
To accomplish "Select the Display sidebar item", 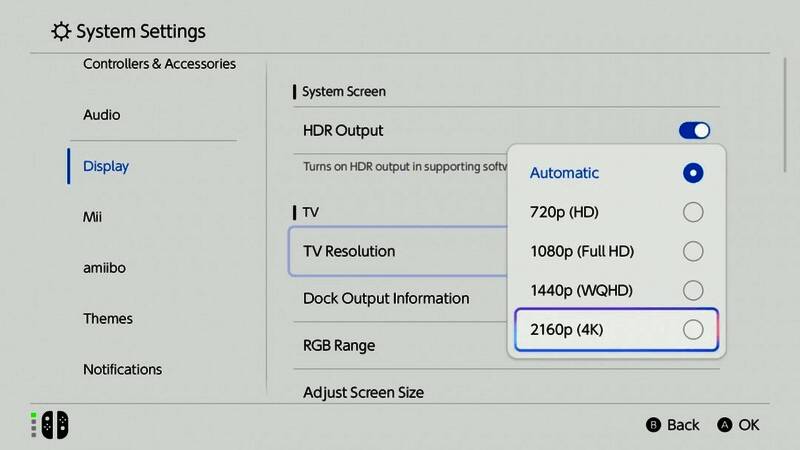I will [x=106, y=166].
